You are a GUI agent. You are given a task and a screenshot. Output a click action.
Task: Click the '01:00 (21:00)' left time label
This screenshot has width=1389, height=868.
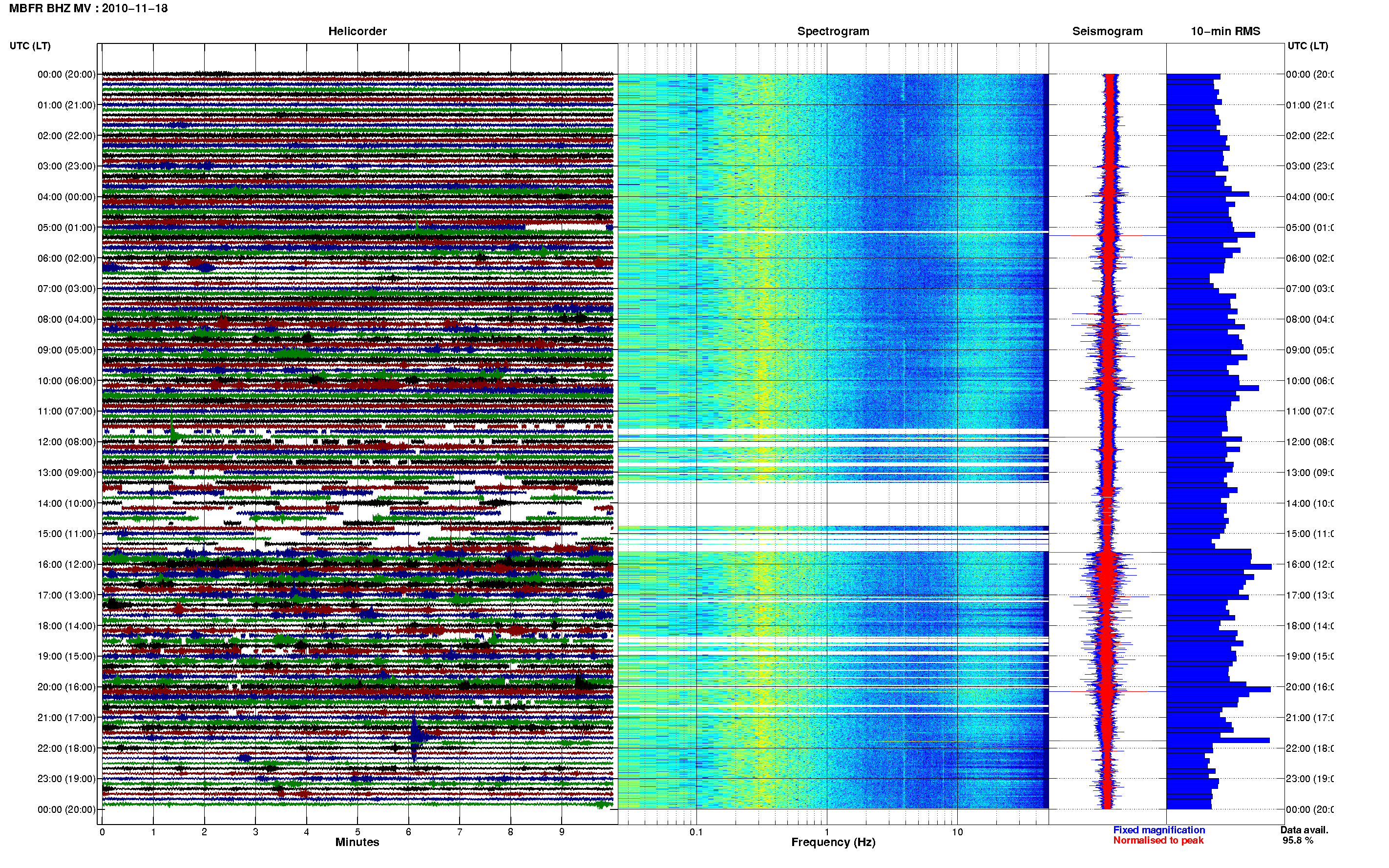pyautogui.click(x=66, y=105)
